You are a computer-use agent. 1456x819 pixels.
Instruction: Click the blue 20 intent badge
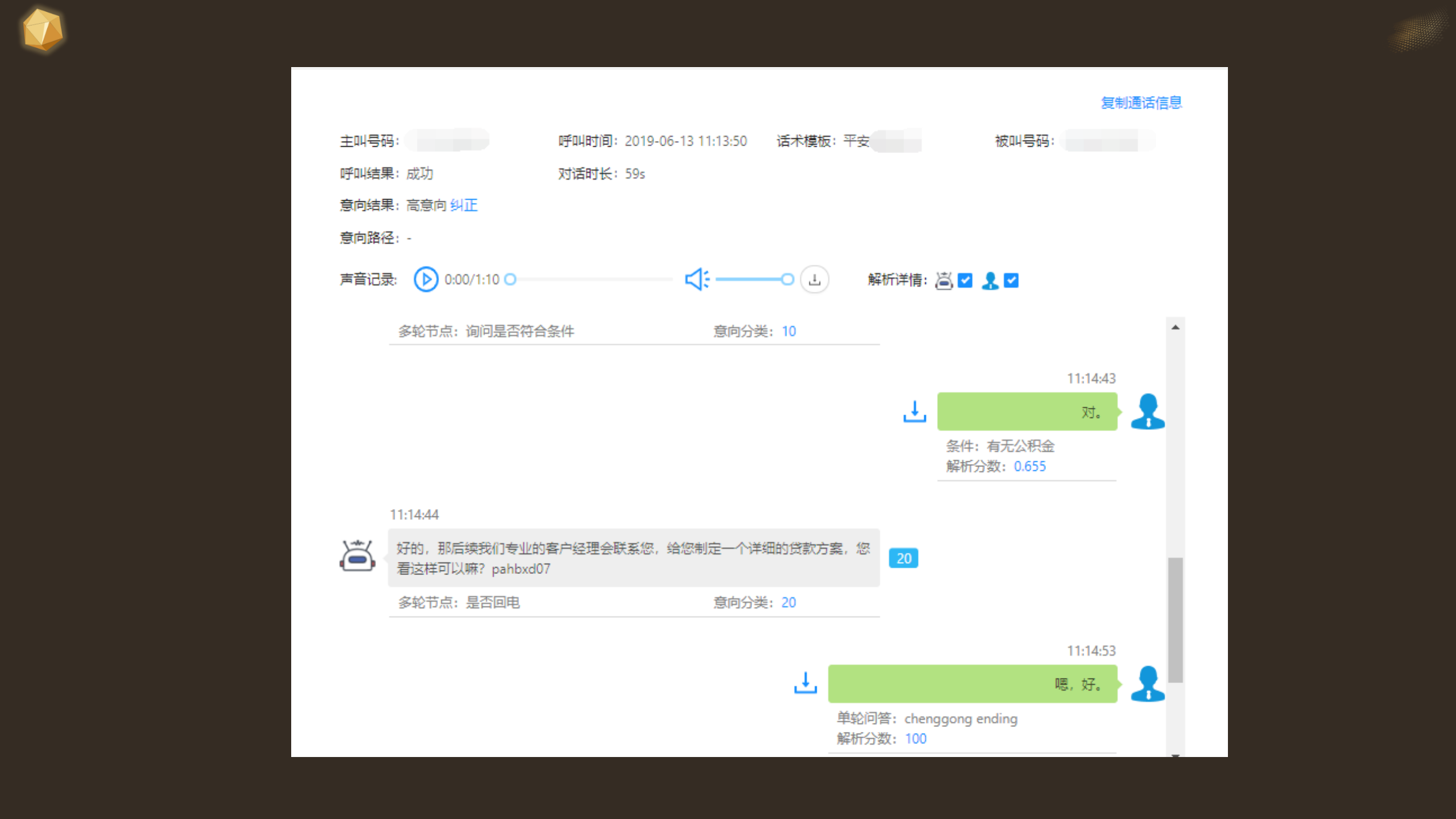[x=904, y=559]
